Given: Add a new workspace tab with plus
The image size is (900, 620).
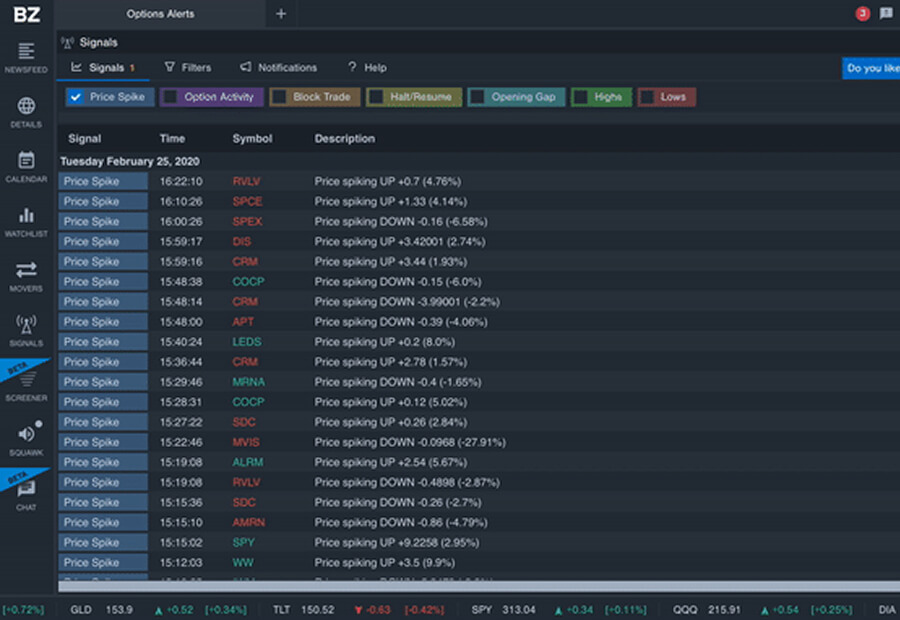Looking at the screenshot, I should tap(281, 14).
